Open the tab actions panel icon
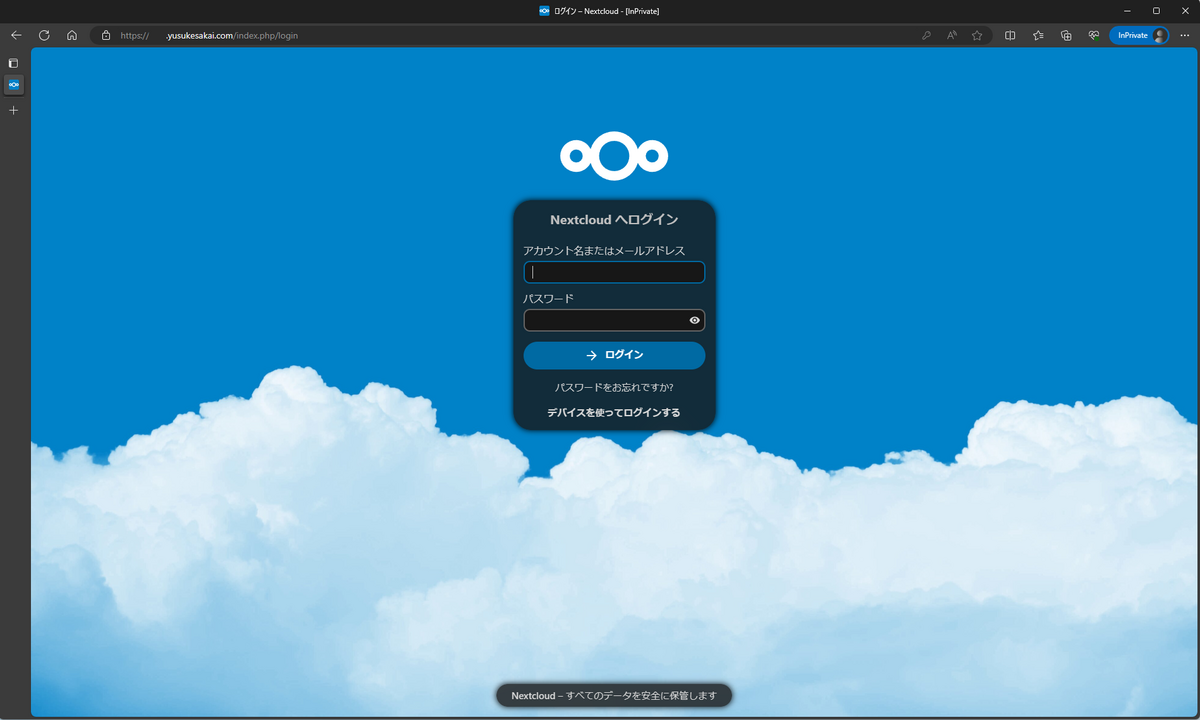Image resolution: width=1200 pixels, height=720 pixels. tap(13, 62)
